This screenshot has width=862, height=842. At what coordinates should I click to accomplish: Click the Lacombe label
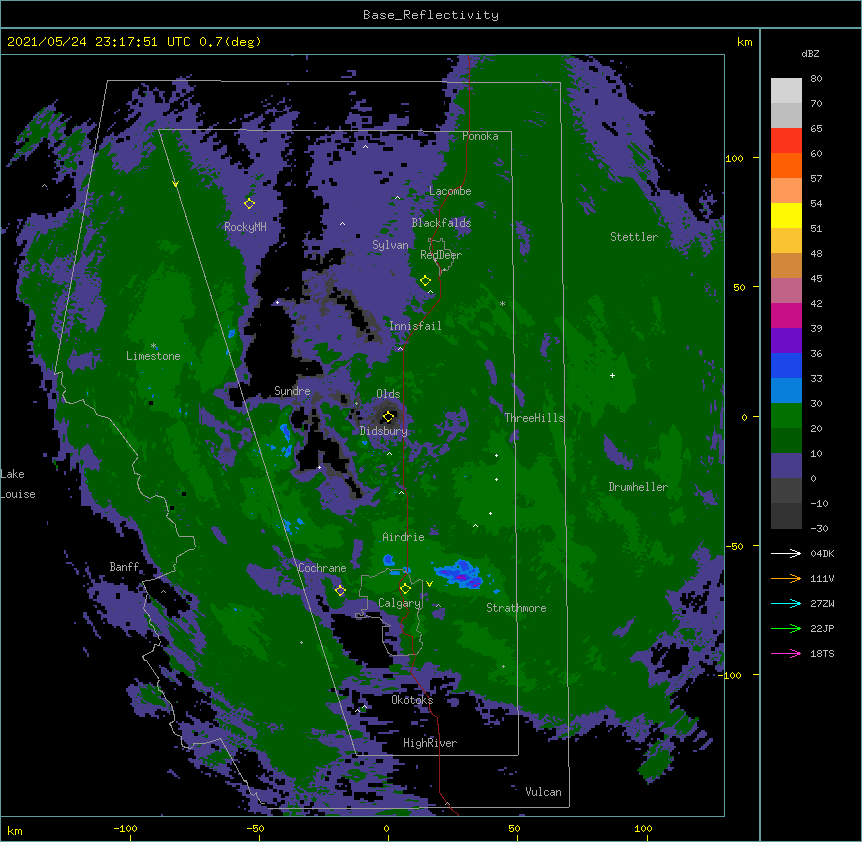(x=450, y=191)
